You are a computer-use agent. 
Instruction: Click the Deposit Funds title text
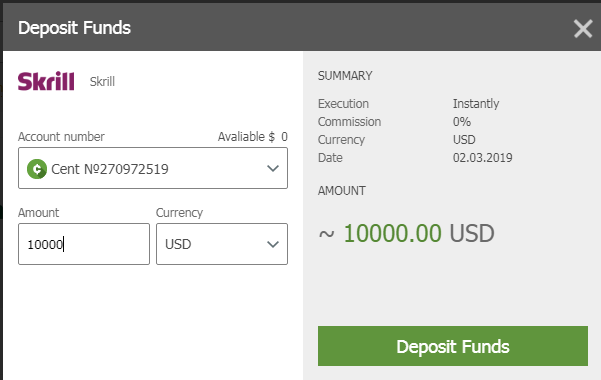(74, 28)
